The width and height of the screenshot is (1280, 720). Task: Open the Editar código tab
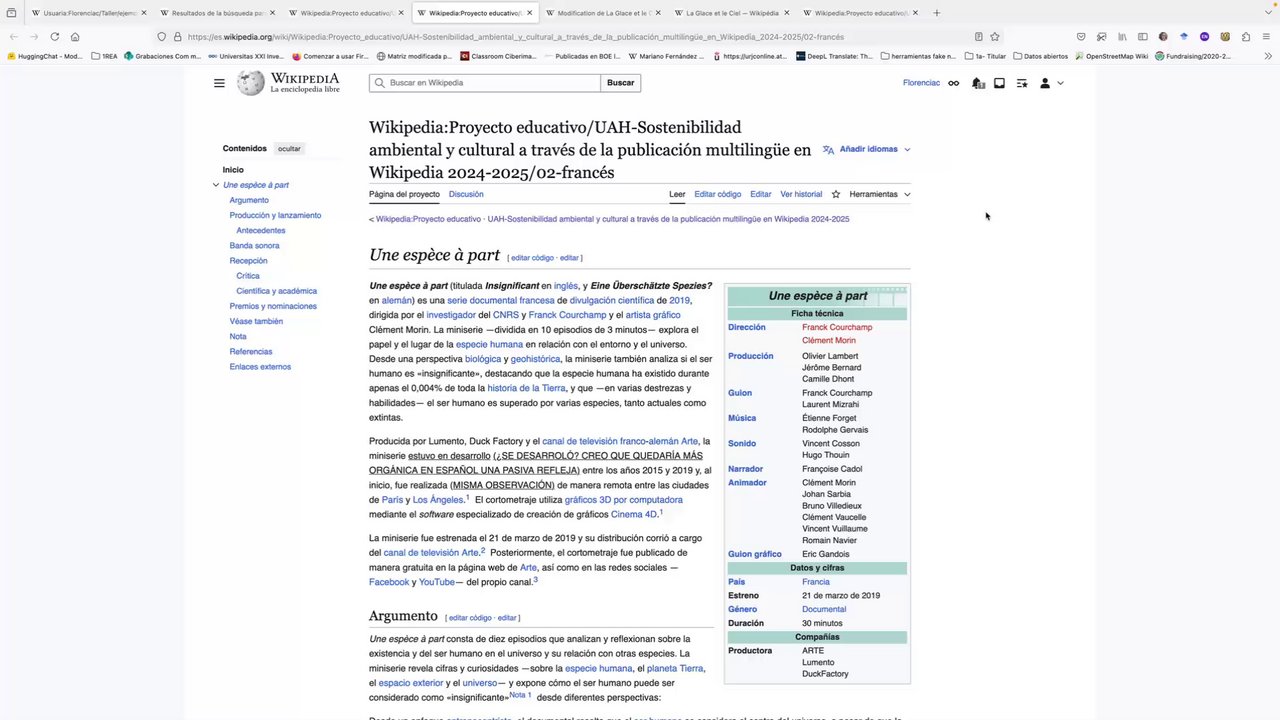coord(718,194)
